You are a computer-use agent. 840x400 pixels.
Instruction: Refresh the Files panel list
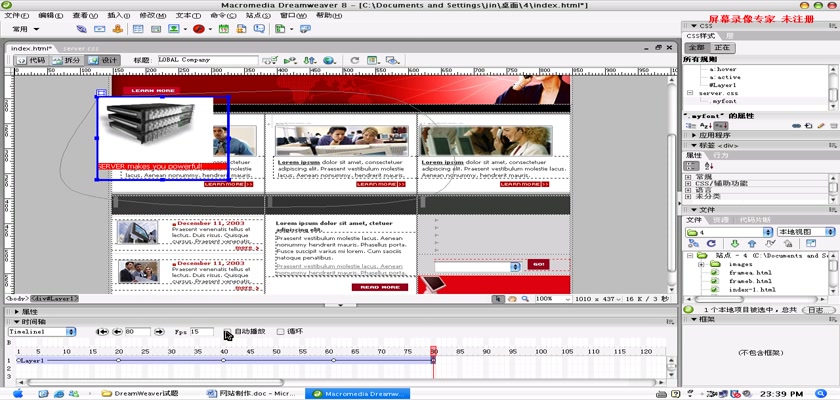click(x=711, y=244)
